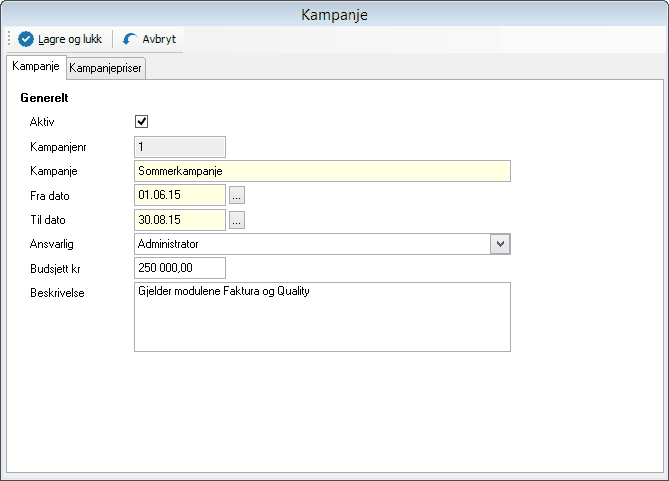This screenshot has width=669, height=481.
Task: Click the Kampanjenr field showing 1
Action: [x=180, y=147]
